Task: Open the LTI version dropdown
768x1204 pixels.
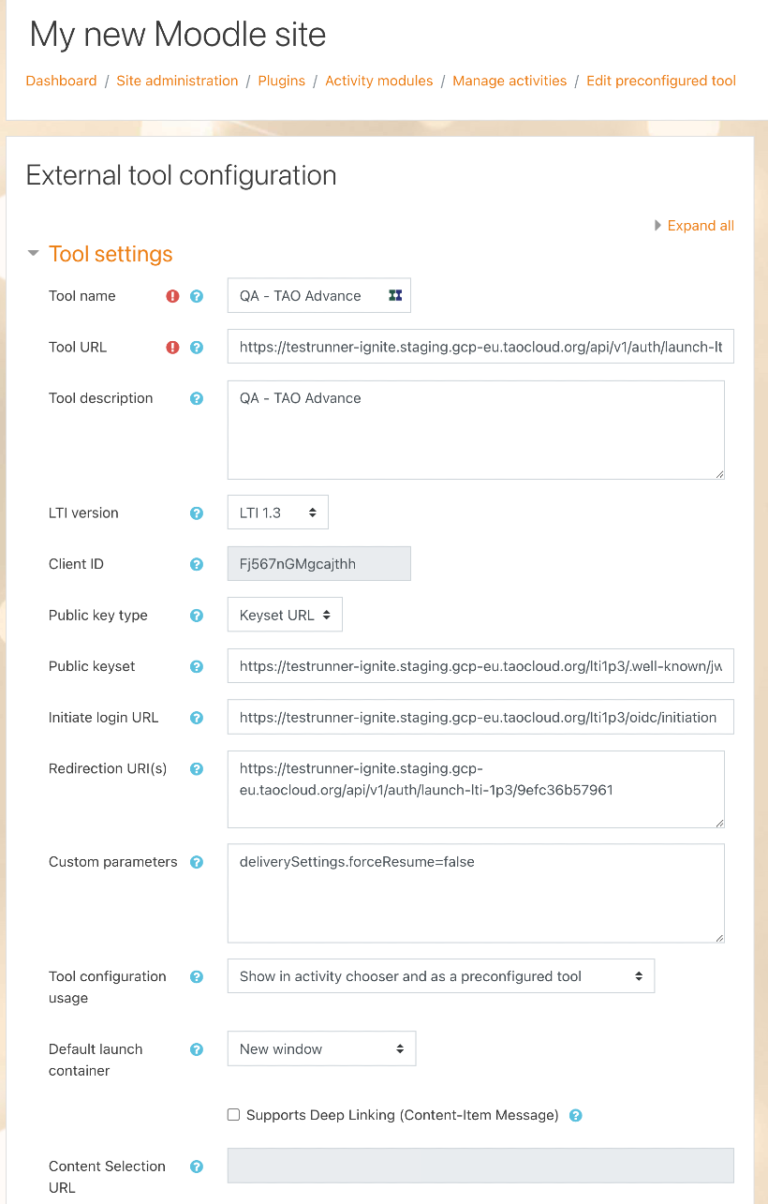Action: coord(277,511)
